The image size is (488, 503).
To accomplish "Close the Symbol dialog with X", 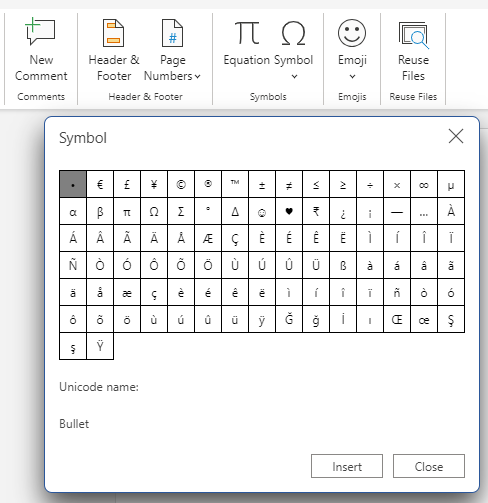I will [456, 136].
